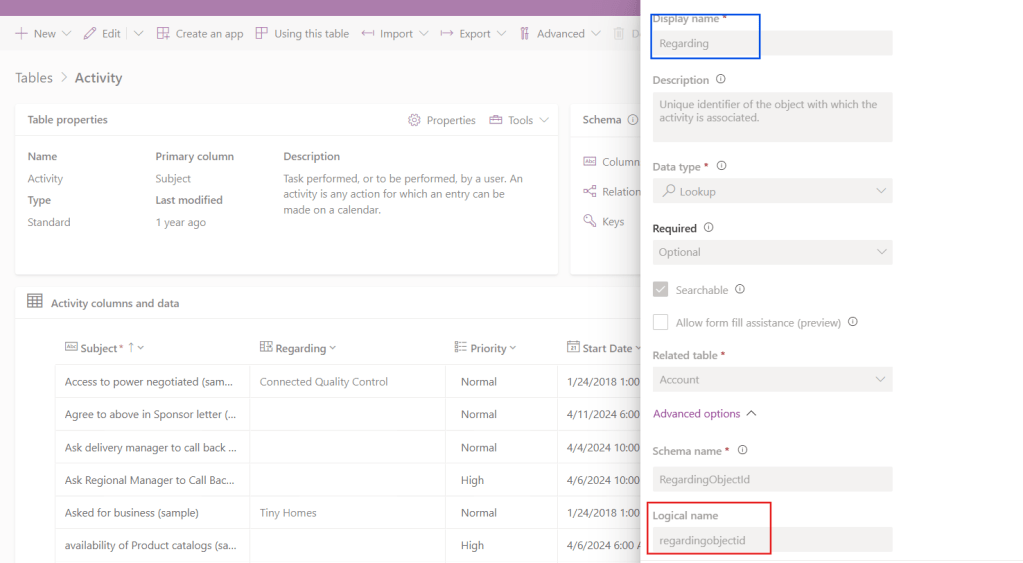
Task: Expand the Import dropdown chevron
Action: coord(423,33)
